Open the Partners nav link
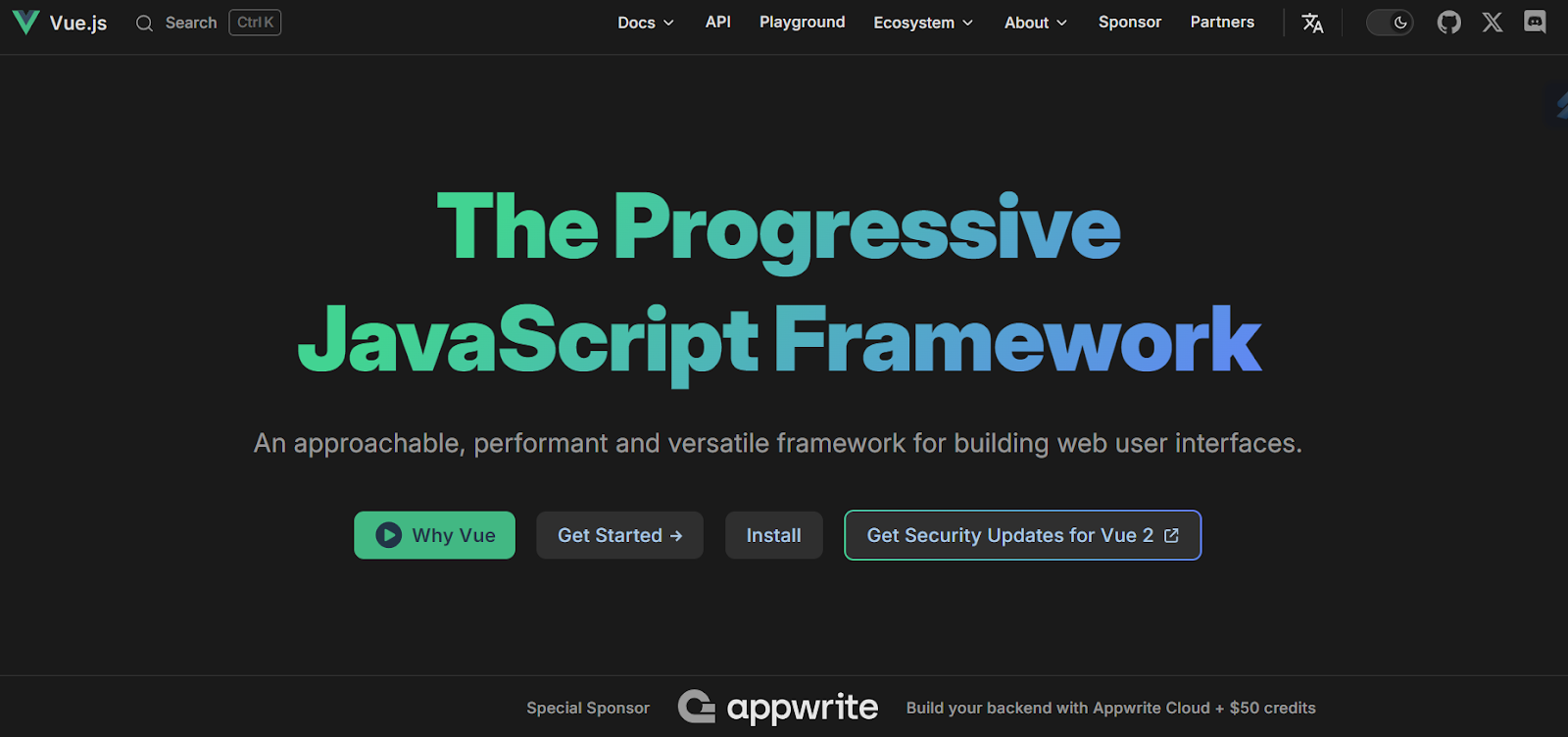This screenshot has width=1568, height=737. coord(1222,22)
